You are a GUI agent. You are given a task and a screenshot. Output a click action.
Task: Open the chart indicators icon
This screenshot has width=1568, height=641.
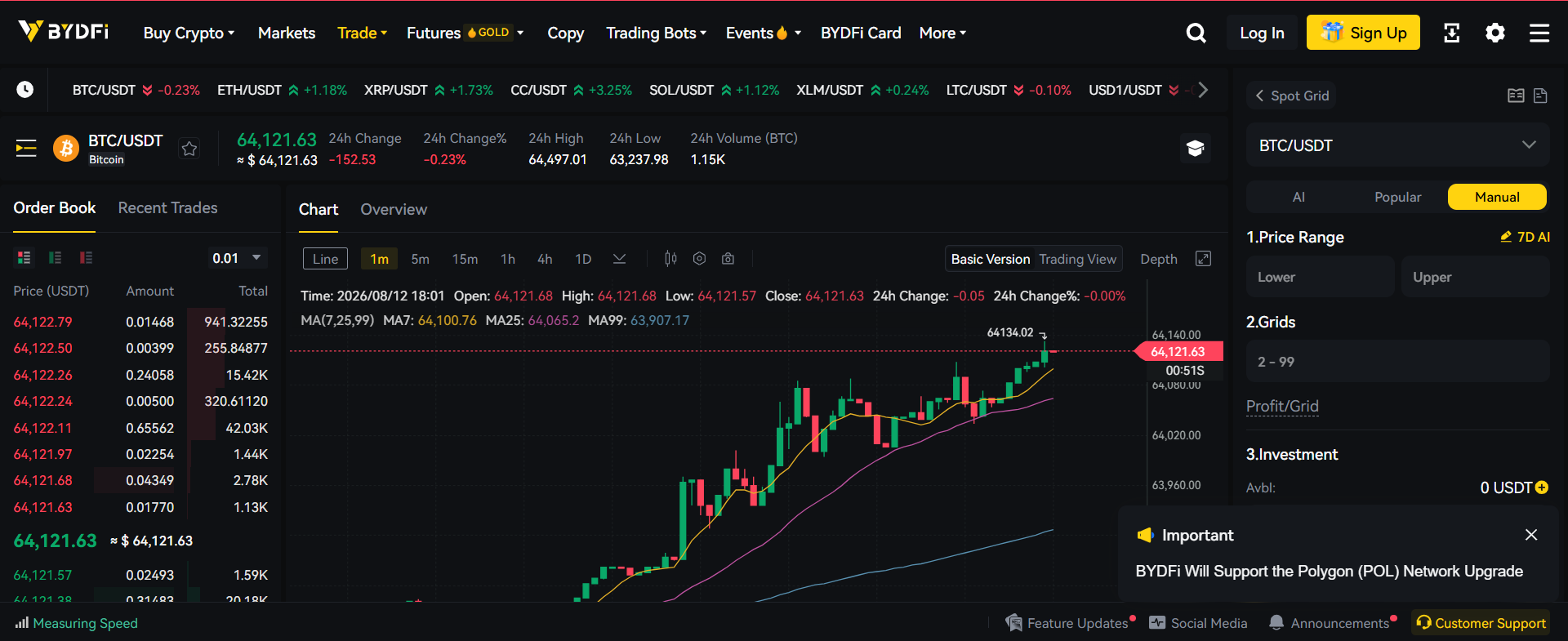pyautogui.click(x=670, y=259)
